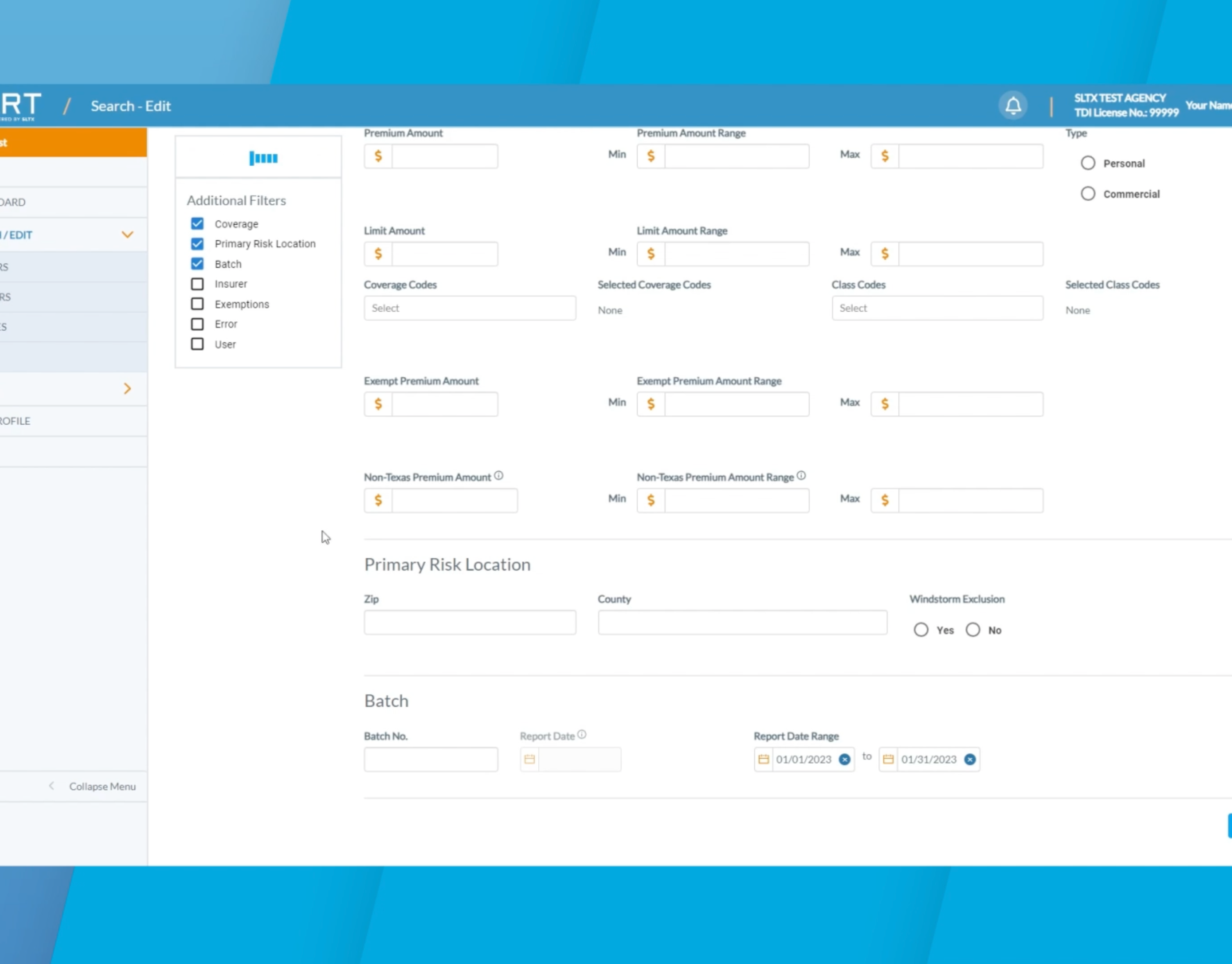Click the Exempt Premium Amount Range Min field
Viewport: 1232px width, 964px height.
[737, 404]
